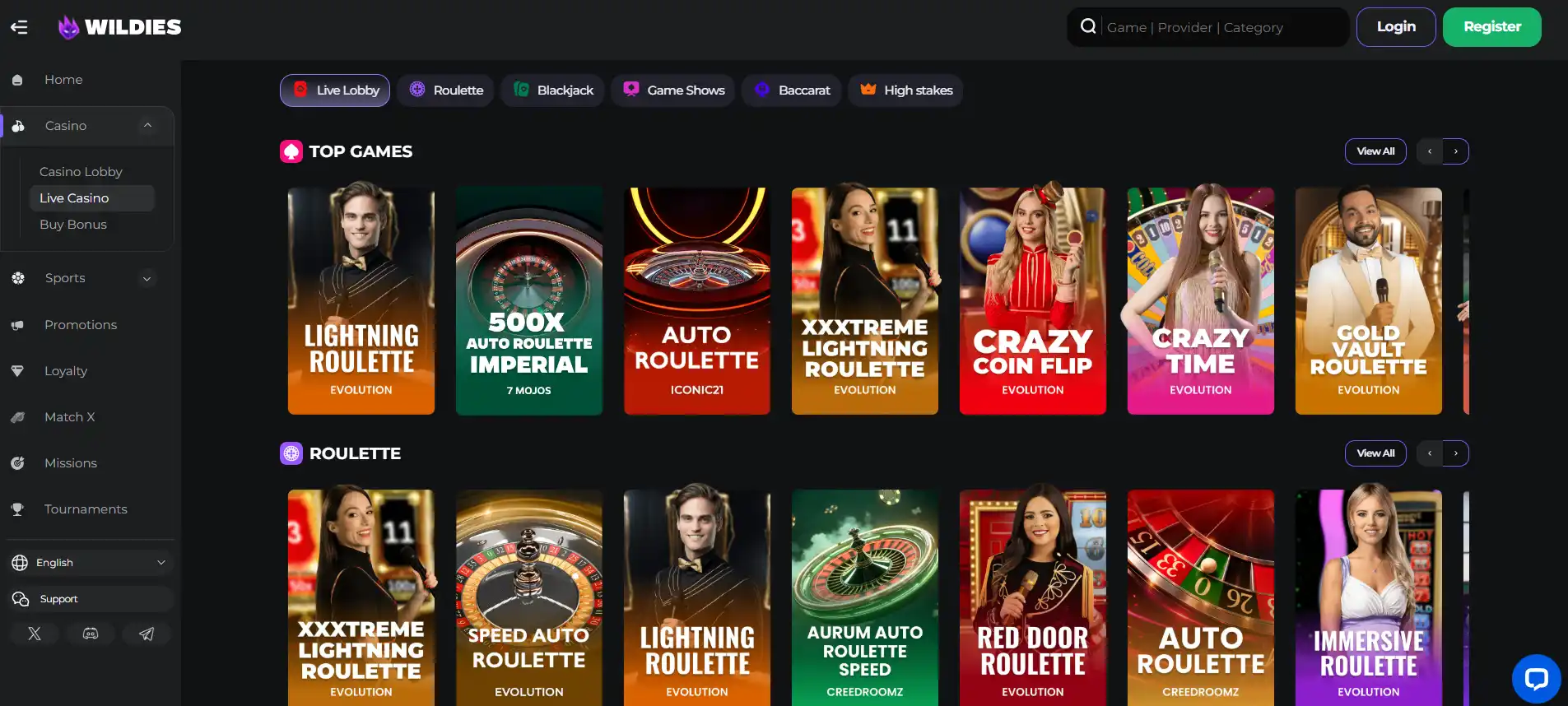Open the Telegram social icon
Image resolution: width=1568 pixels, height=706 pixels.
[x=147, y=634]
